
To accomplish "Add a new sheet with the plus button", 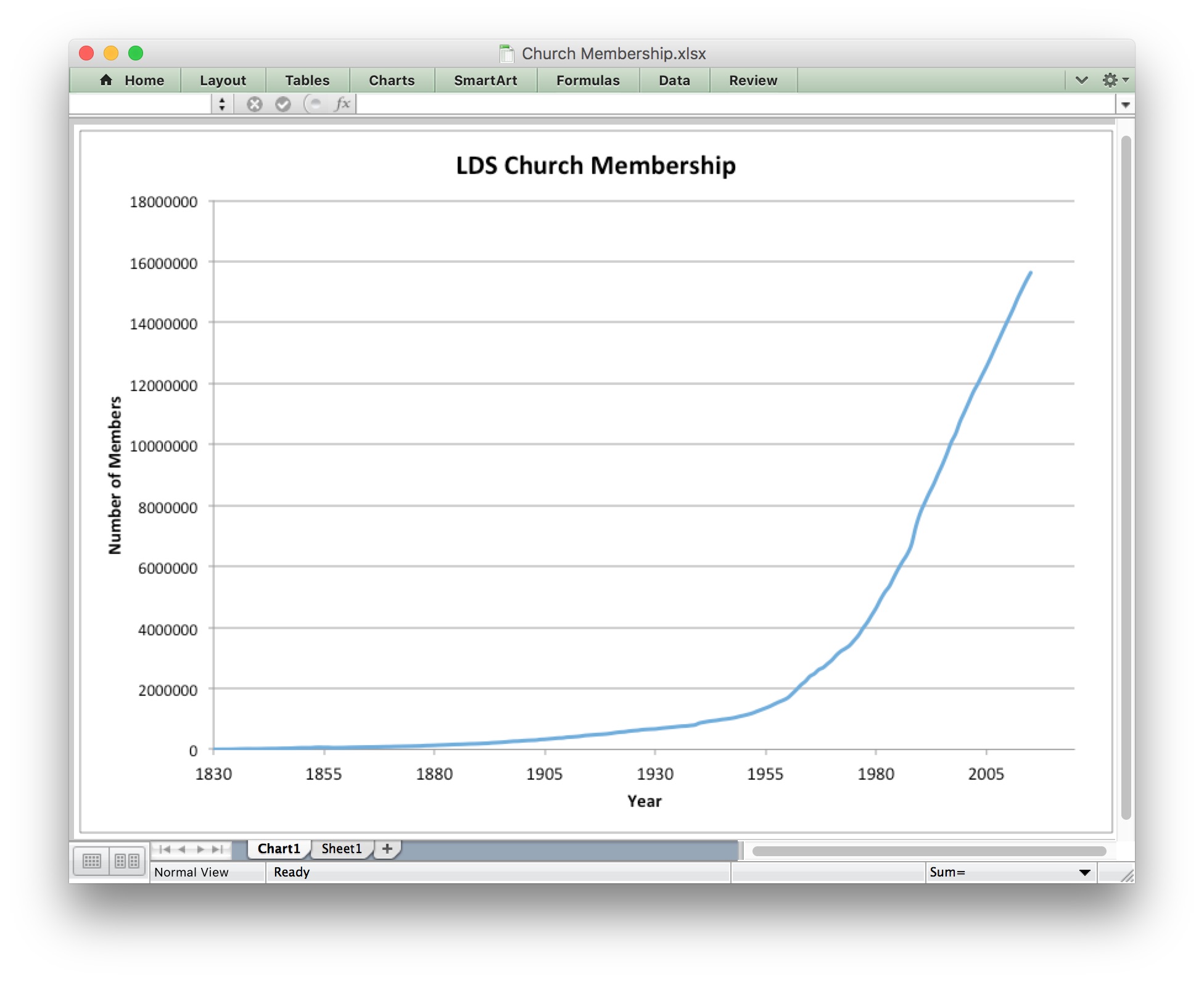I will point(387,849).
